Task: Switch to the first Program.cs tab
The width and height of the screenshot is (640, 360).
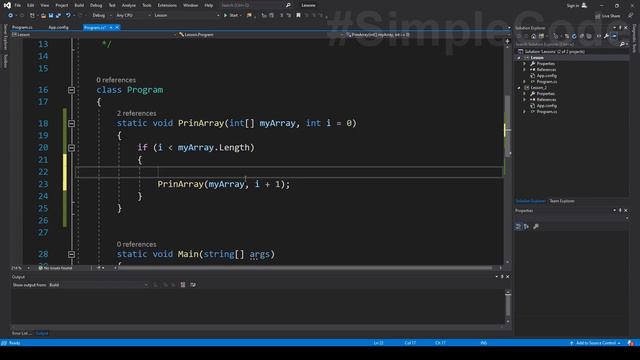Action: tap(22, 27)
